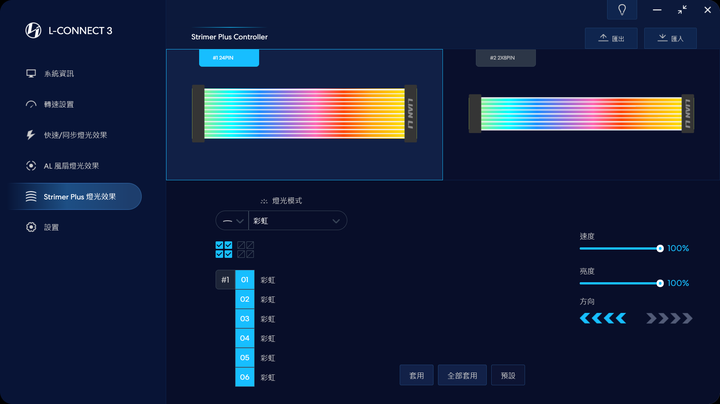Viewport: 720px width, 404px height.
Task: Open AL 風扇燈光效果 page
Action: coord(62,166)
